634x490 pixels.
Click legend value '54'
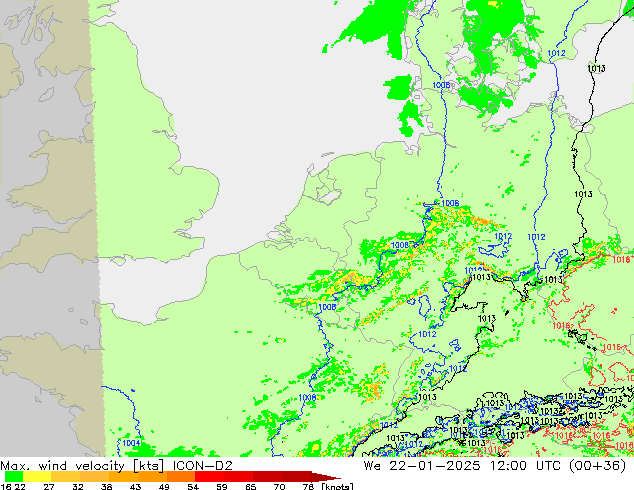[x=193, y=486]
